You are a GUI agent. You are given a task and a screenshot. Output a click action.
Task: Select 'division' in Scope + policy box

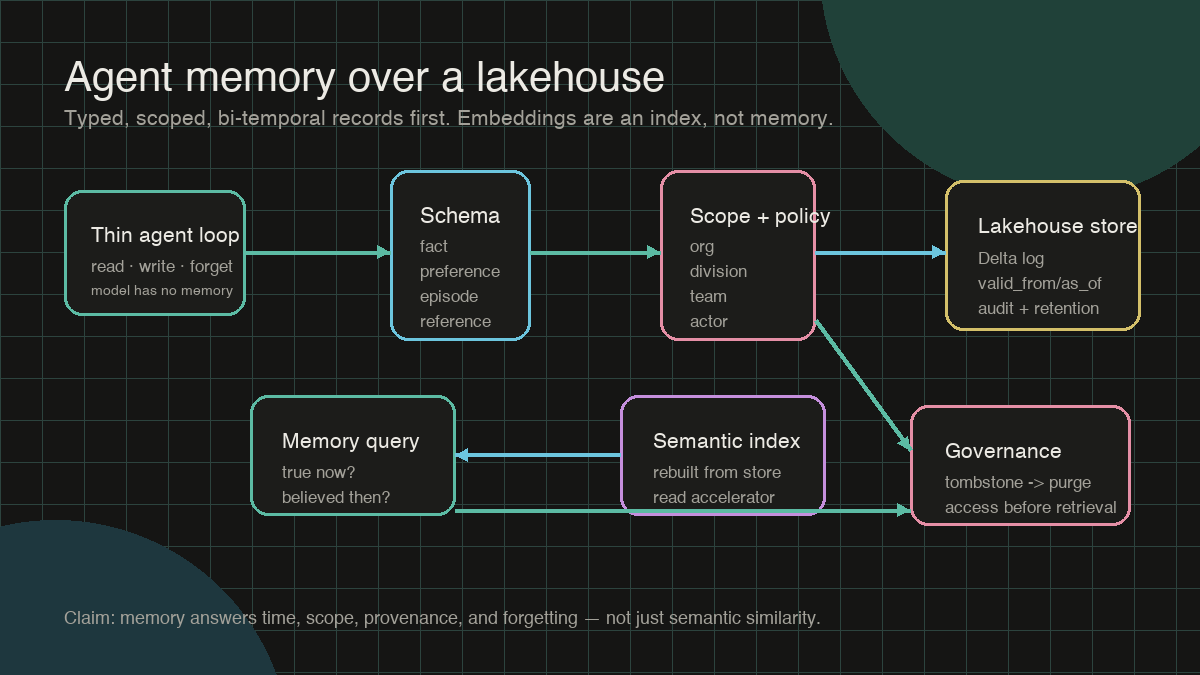(x=718, y=271)
